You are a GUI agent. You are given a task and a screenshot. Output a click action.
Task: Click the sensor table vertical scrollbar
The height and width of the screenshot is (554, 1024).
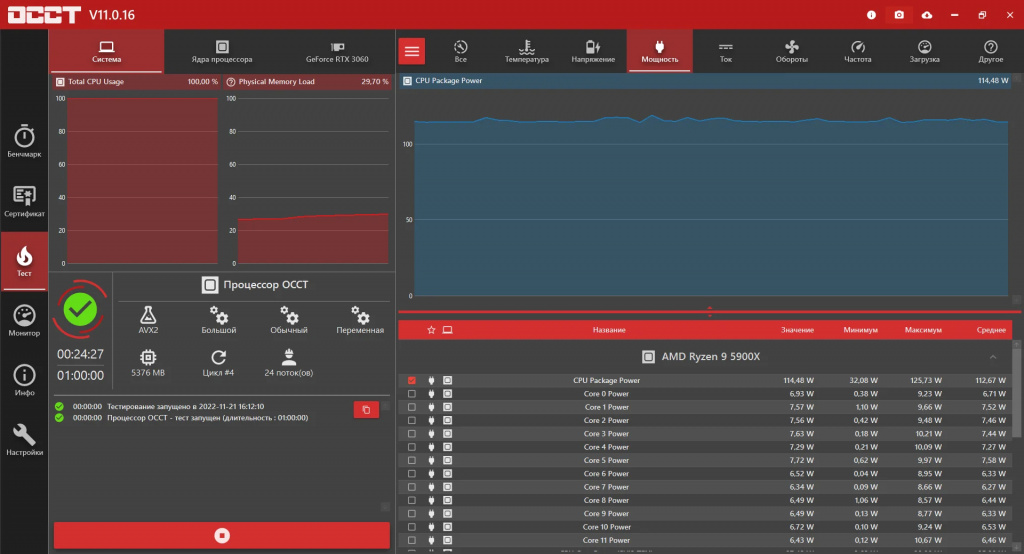click(x=1016, y=392)
